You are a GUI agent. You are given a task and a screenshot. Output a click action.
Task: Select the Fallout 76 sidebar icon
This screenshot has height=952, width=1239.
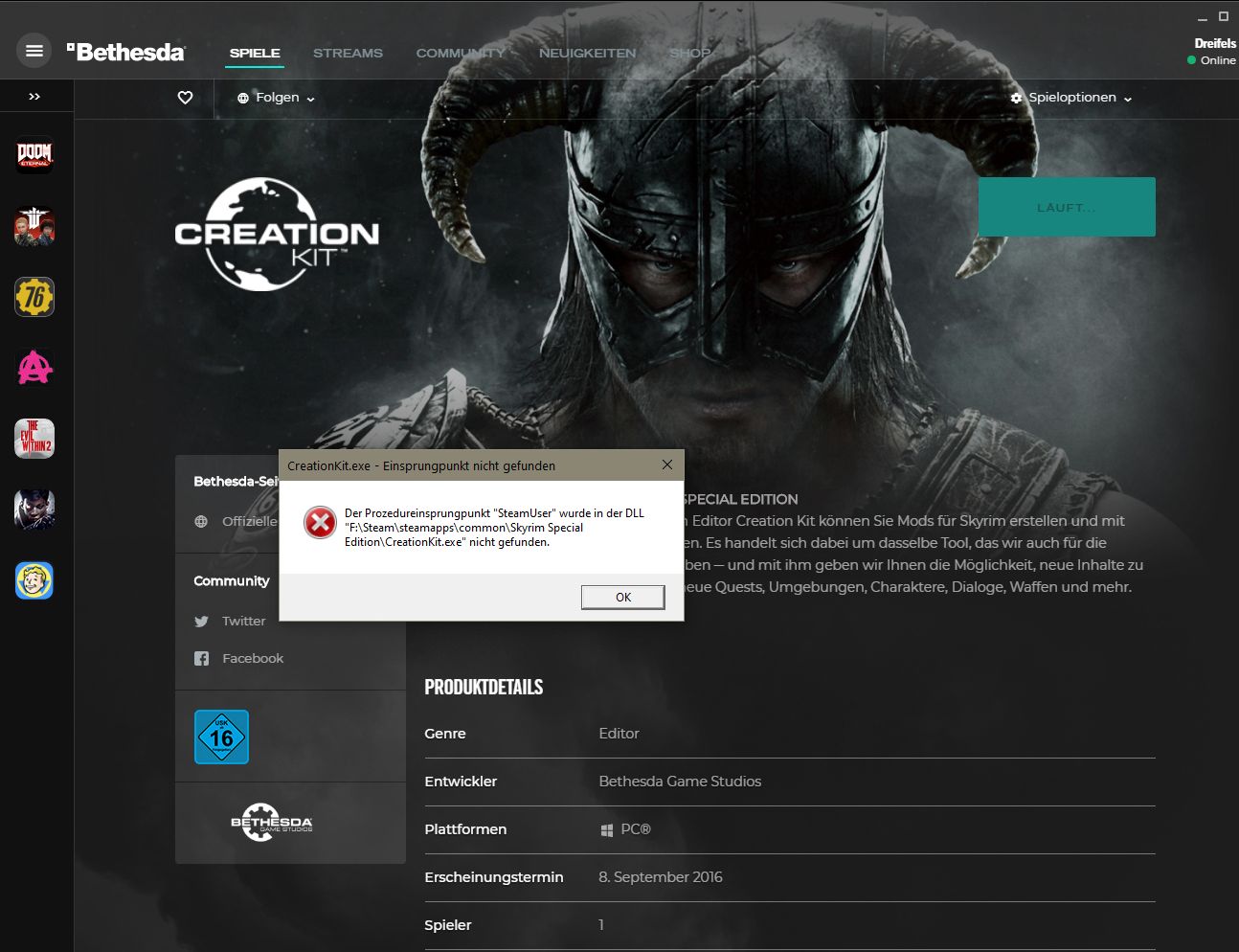click(x=34, y=297)
